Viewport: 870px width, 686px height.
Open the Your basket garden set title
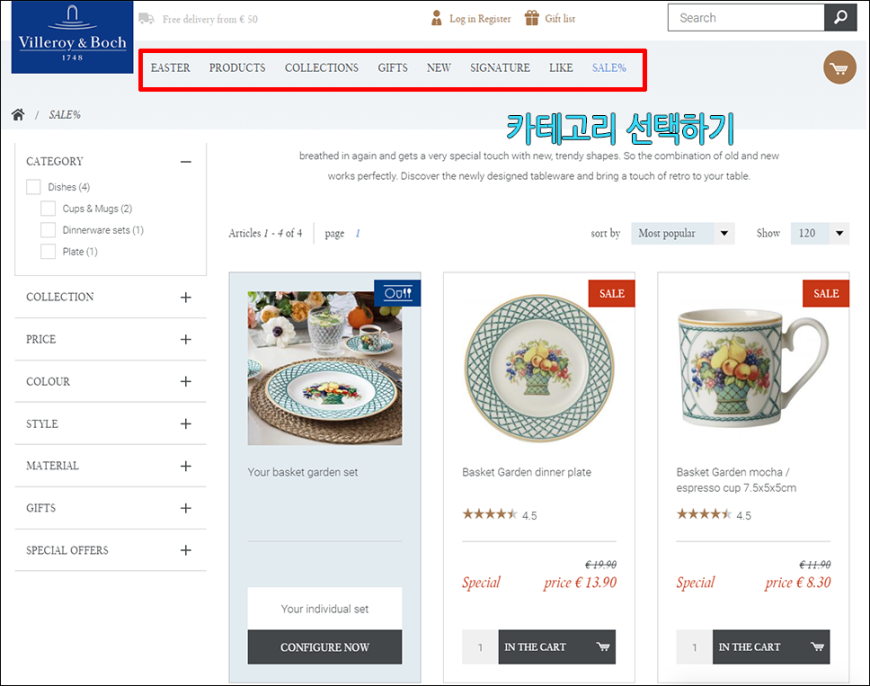tap(303, 472)
